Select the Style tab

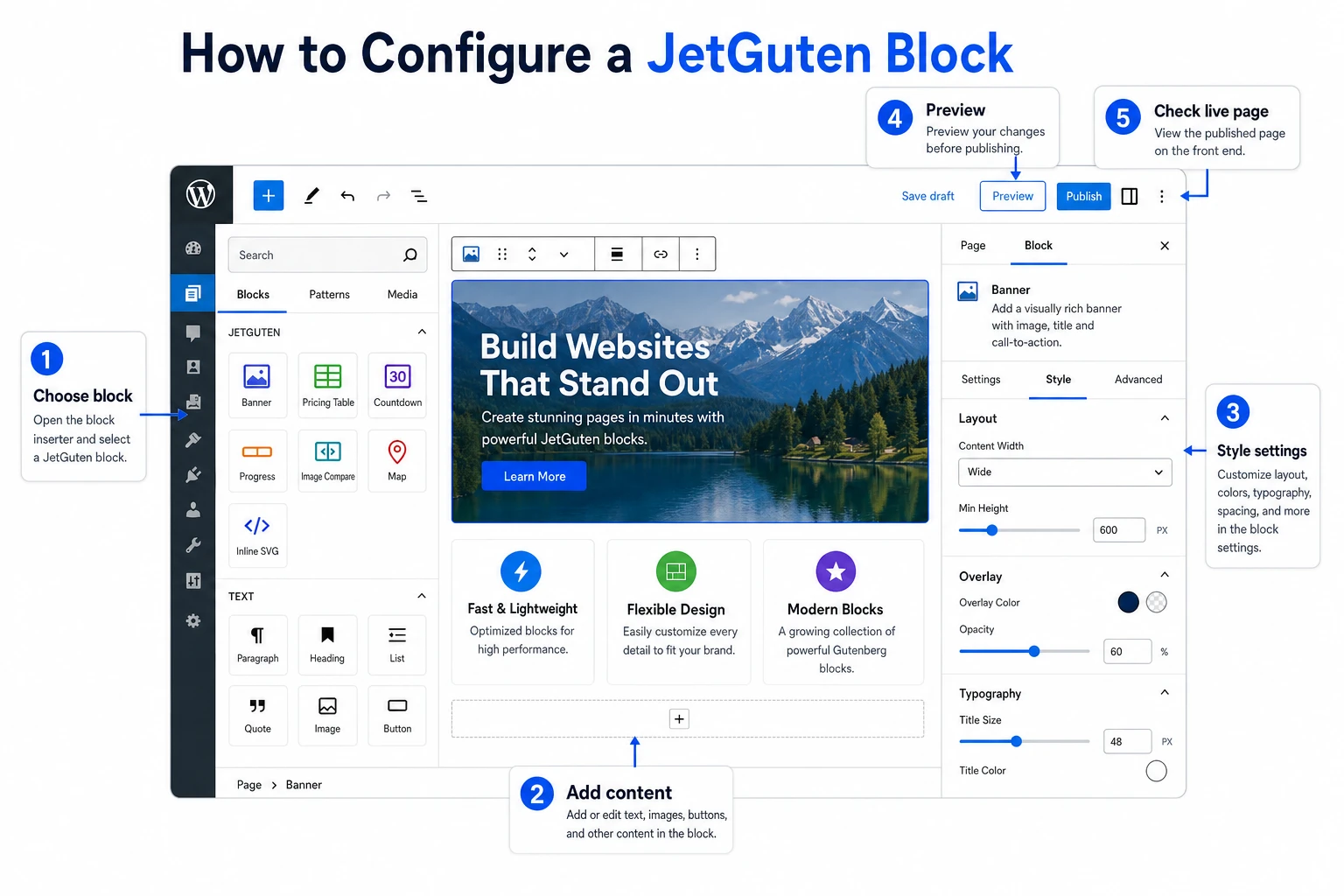point(1058,380)
